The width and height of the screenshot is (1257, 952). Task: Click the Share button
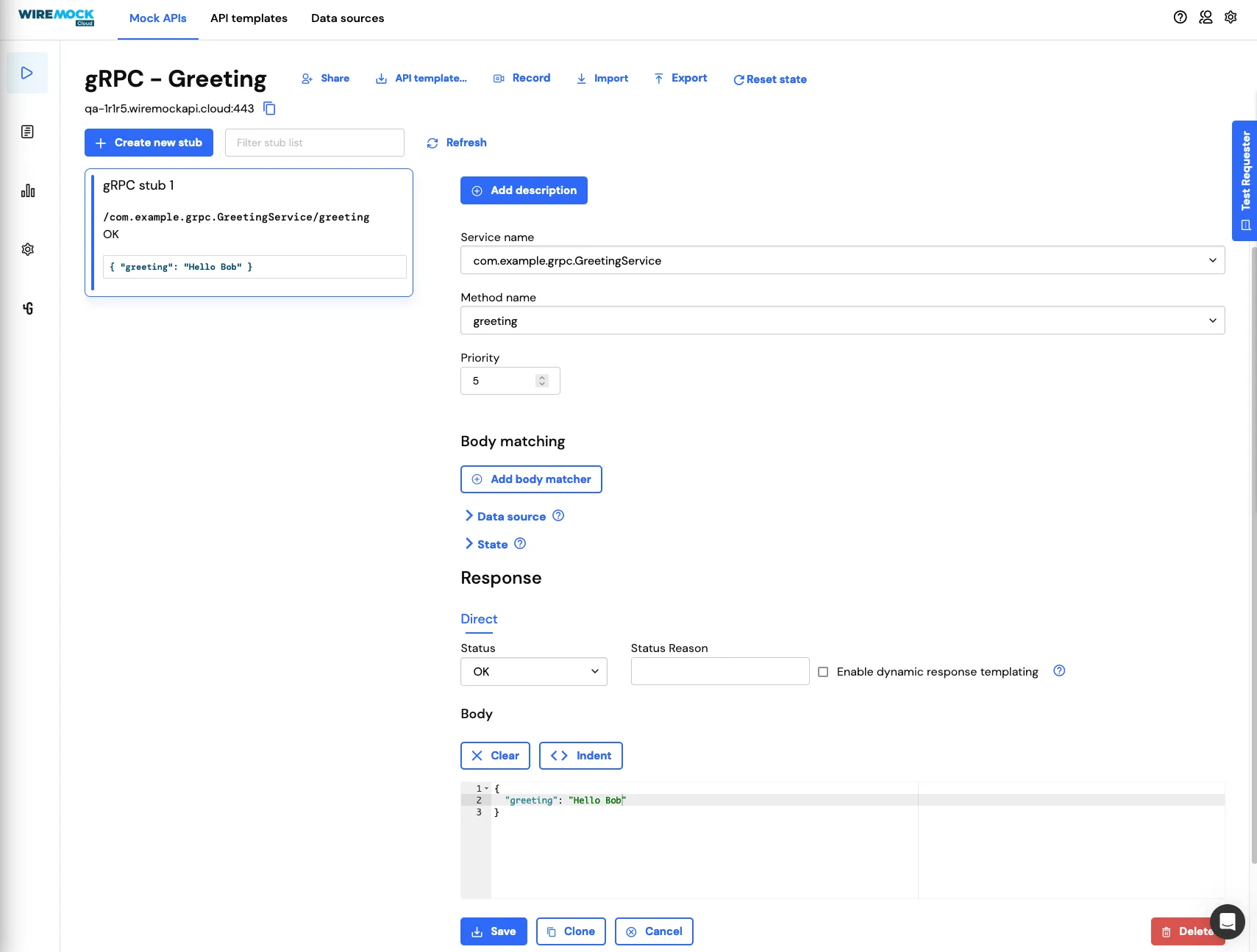point(325,78)
